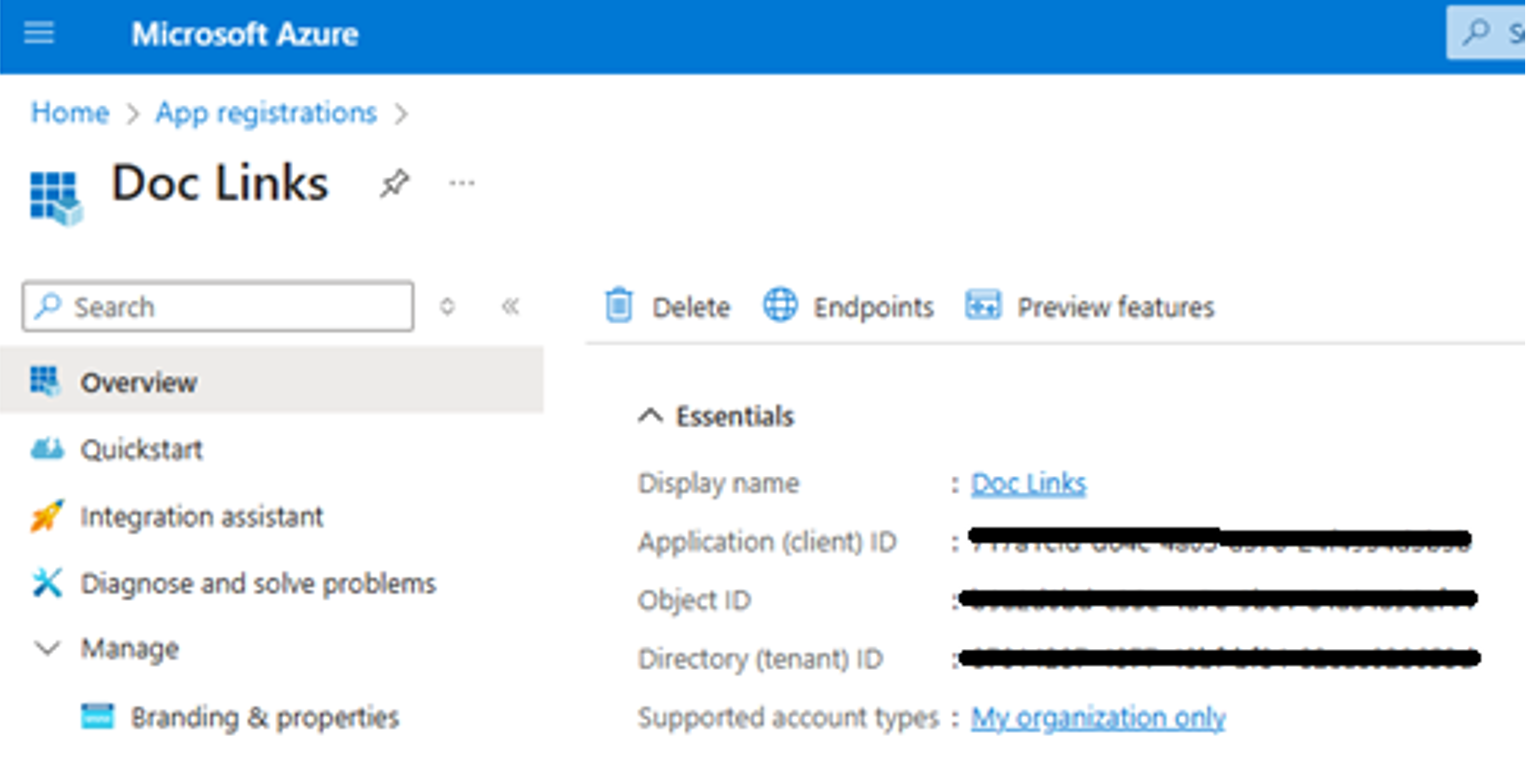Click the Branding & properties icon
Screen dimensions: 1528x783
click(98, 717)
